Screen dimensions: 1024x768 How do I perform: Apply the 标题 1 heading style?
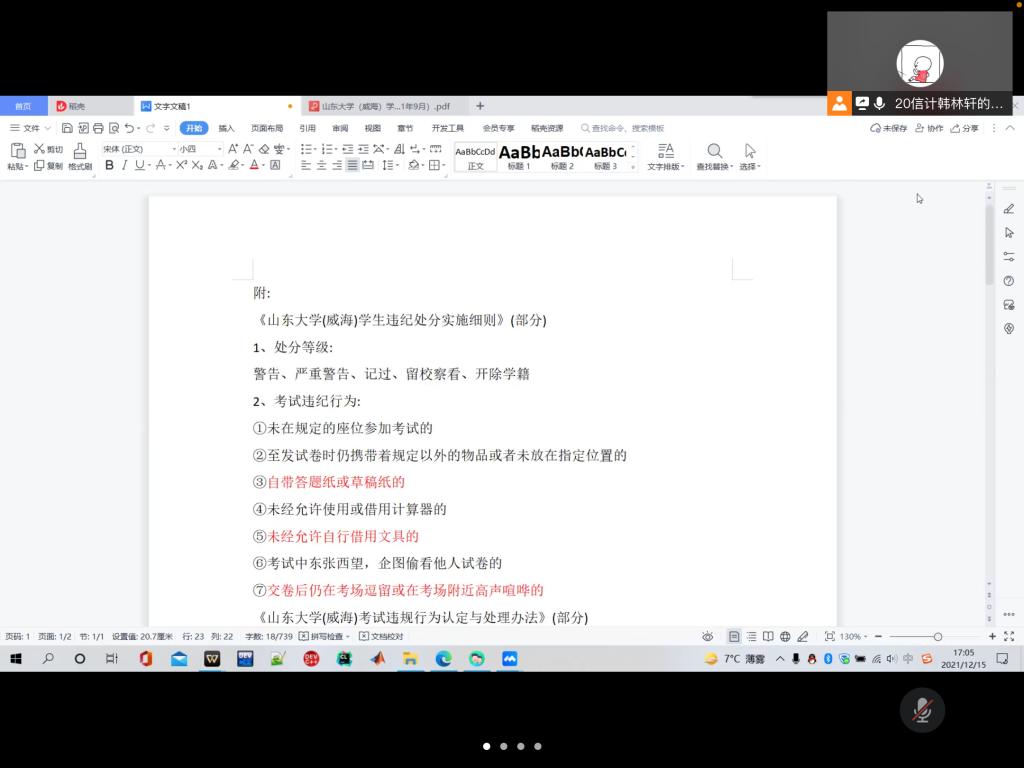click(519, 156)
